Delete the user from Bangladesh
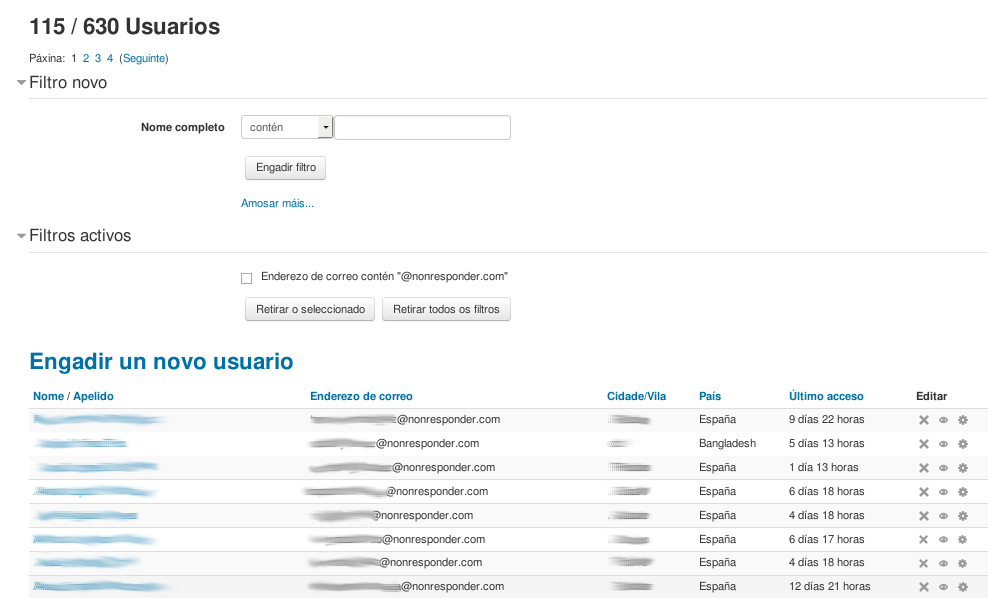988x598 pixels. pos(924,444)
